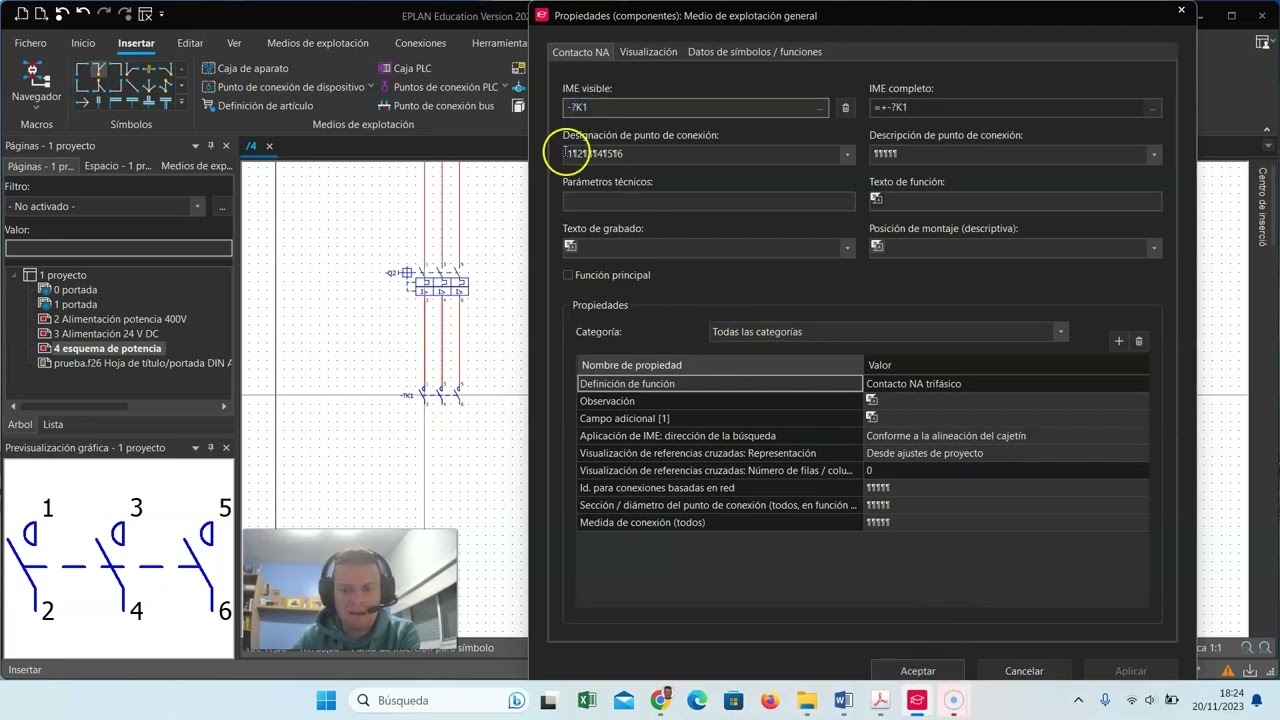This screenshot has width=1280, height=720.
Task: Select page 2 Alimentación potencia 400V
Action: pos(120,319)
